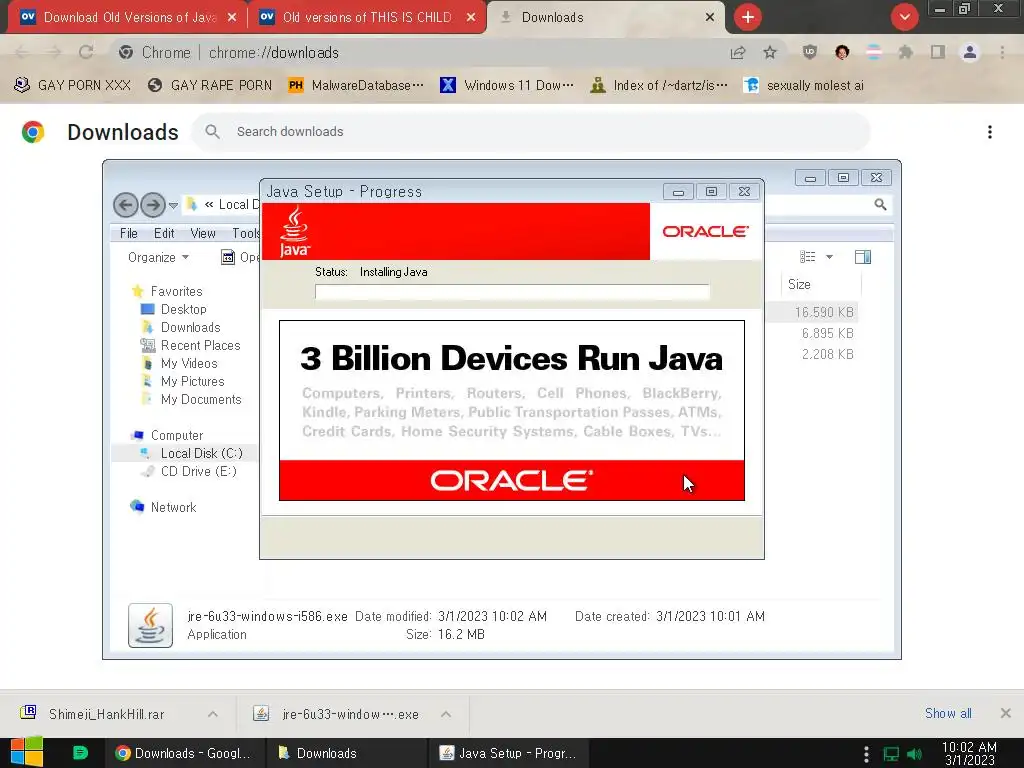Open the Shimeji_HankHill.rar download item
This screenshot has width=1024, height=768.
point(106,714)
